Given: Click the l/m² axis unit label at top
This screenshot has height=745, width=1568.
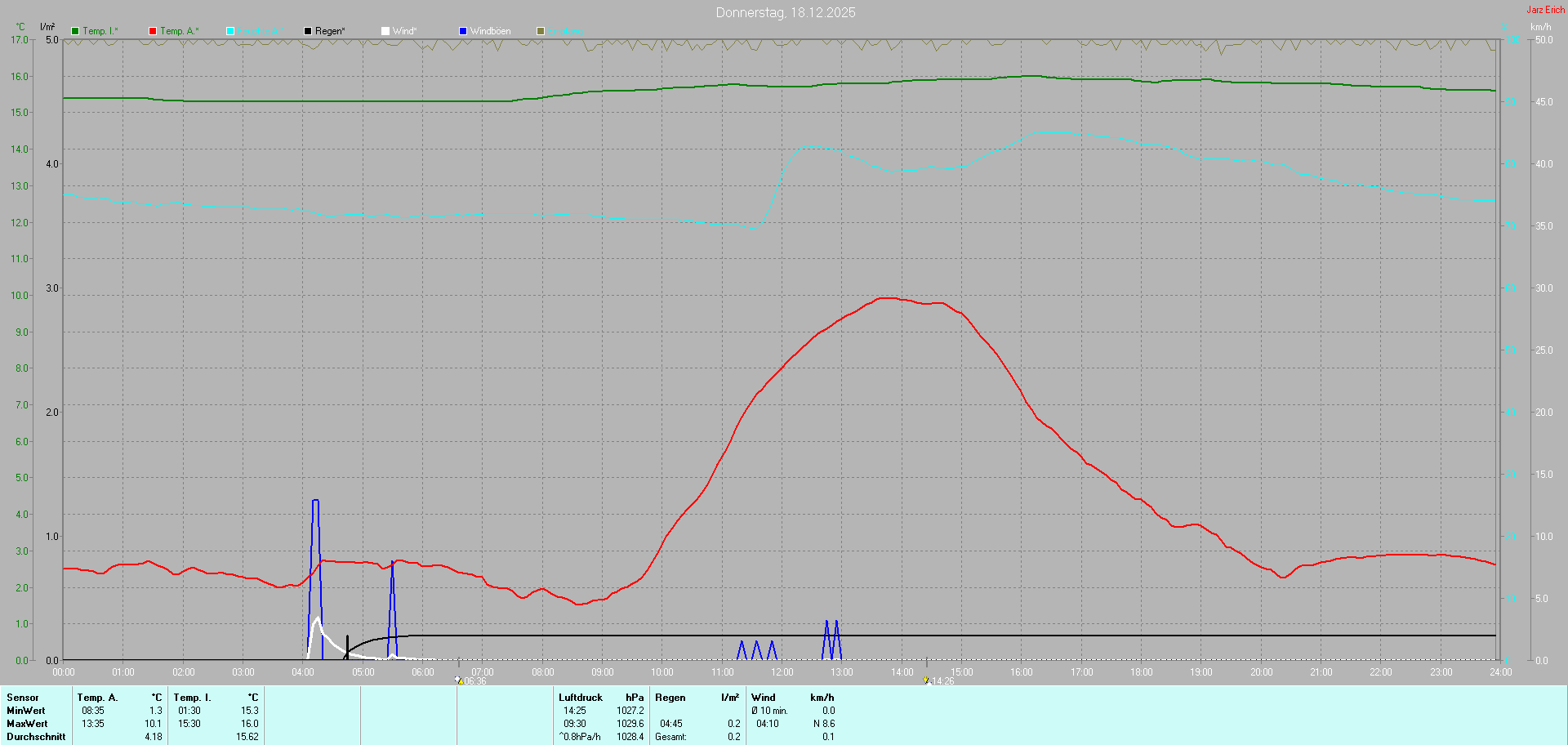Looking at the screenshot, I should tap(47, 27).
